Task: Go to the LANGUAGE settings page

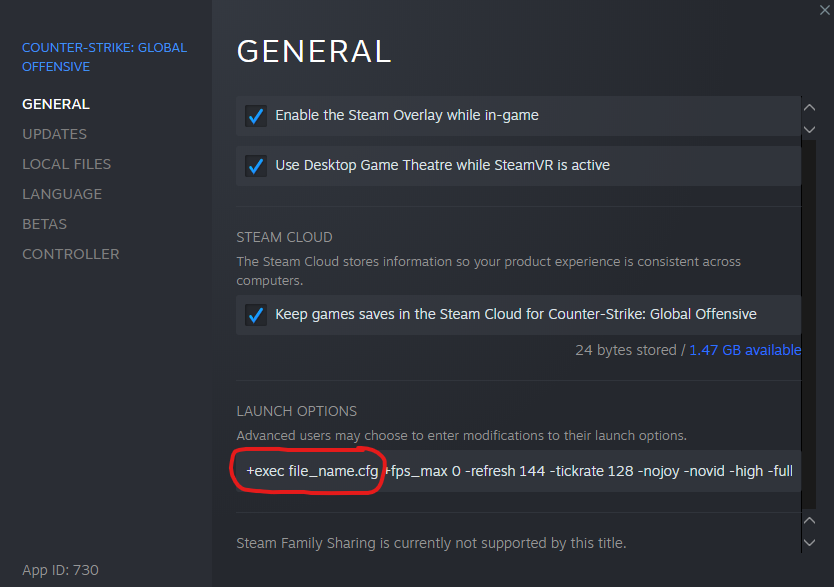Action: coord(62,194)
